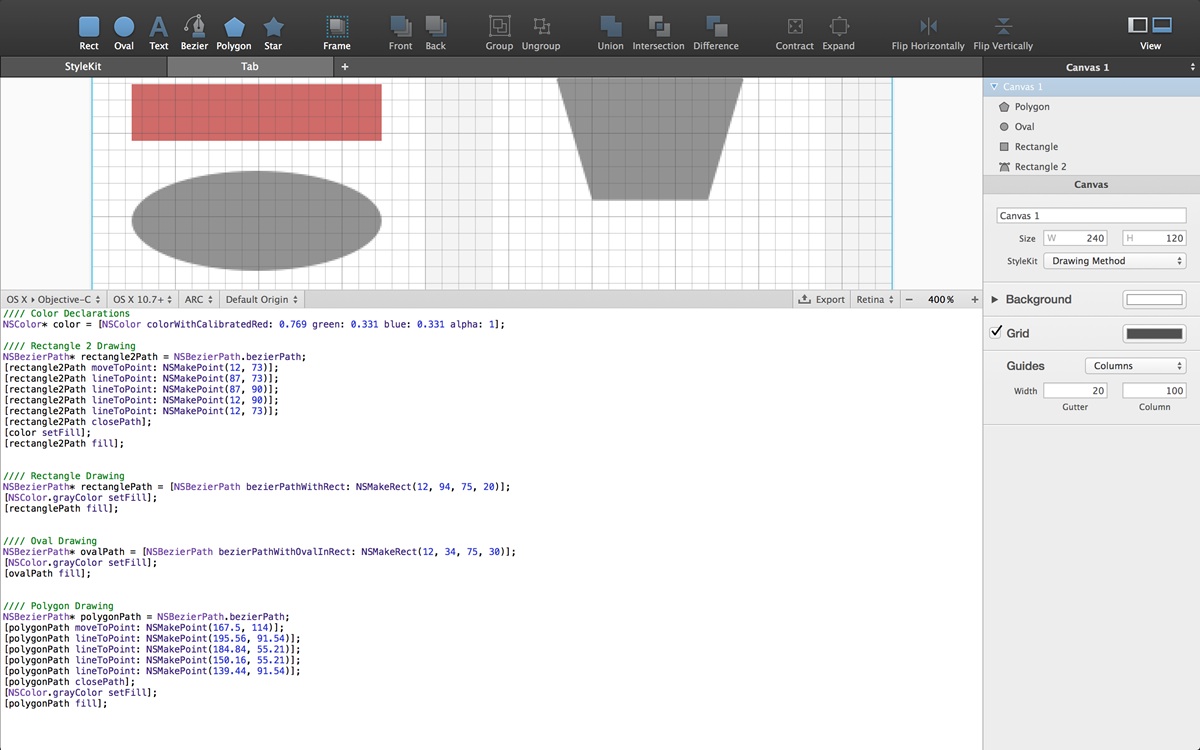This screenshot has width=1200, height=750.
Task: Click the guides Gutter width field
Action: click(x=1075, y=391)
